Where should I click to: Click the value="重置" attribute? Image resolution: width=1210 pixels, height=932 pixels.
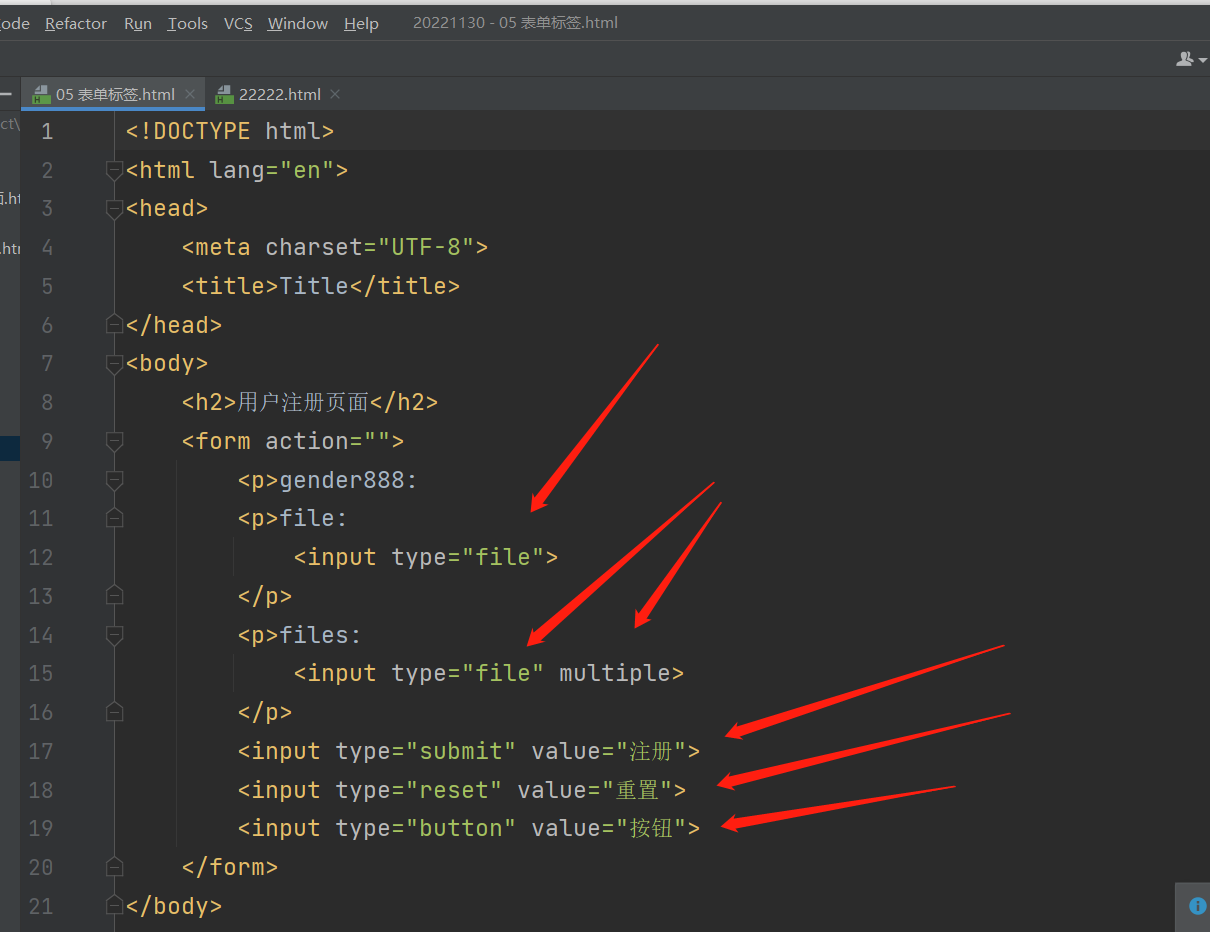[x=595, y=790]
